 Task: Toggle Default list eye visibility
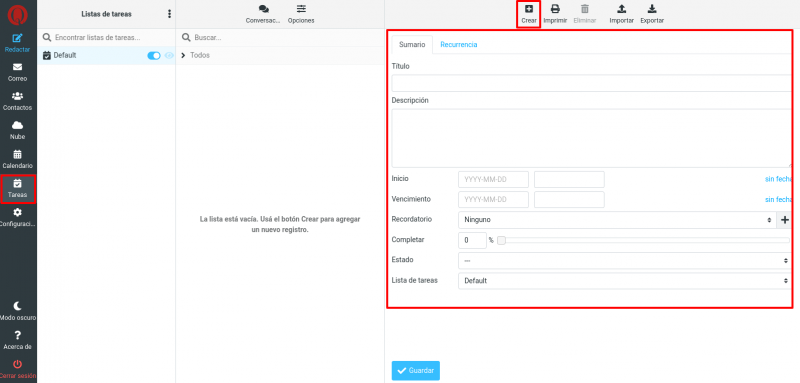tap(169, 56)
